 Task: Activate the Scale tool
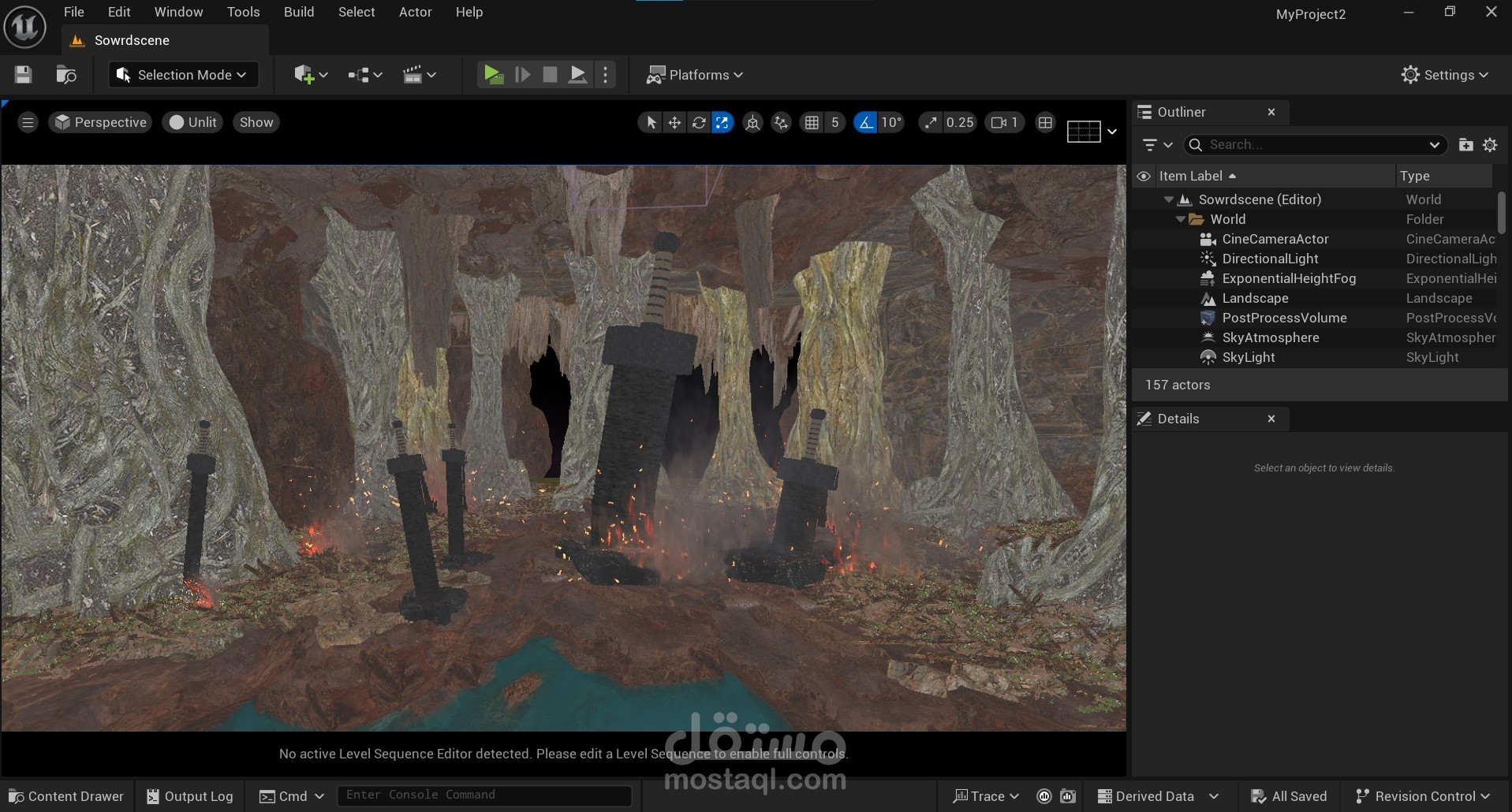pyautogui.click(x=722, y=122)
